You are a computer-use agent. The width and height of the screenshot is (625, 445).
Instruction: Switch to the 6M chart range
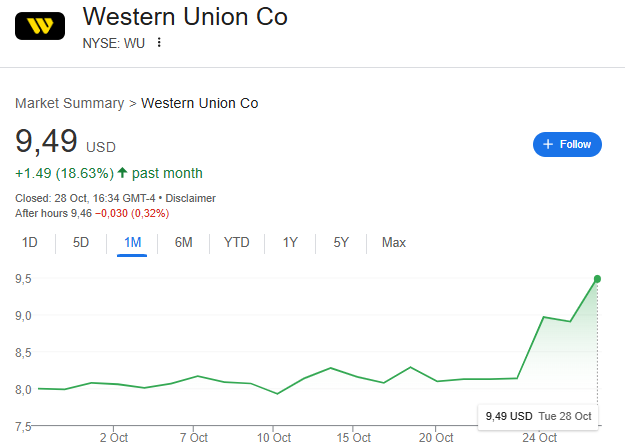pyautogui.click(x=184, y=242)
